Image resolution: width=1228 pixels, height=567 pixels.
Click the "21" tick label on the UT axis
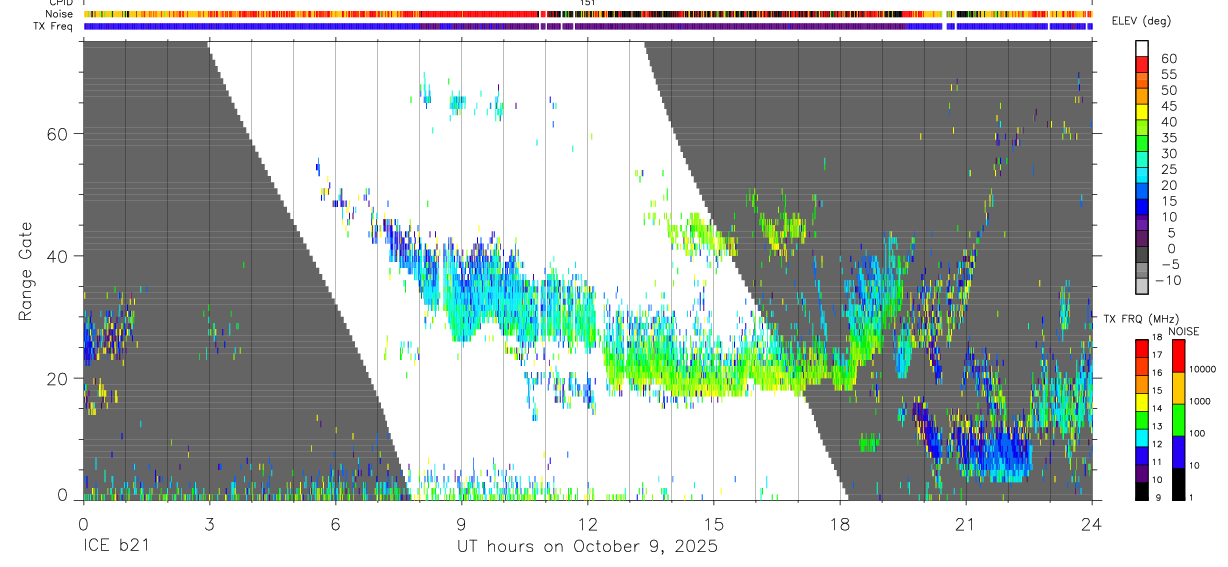(965, 523)
